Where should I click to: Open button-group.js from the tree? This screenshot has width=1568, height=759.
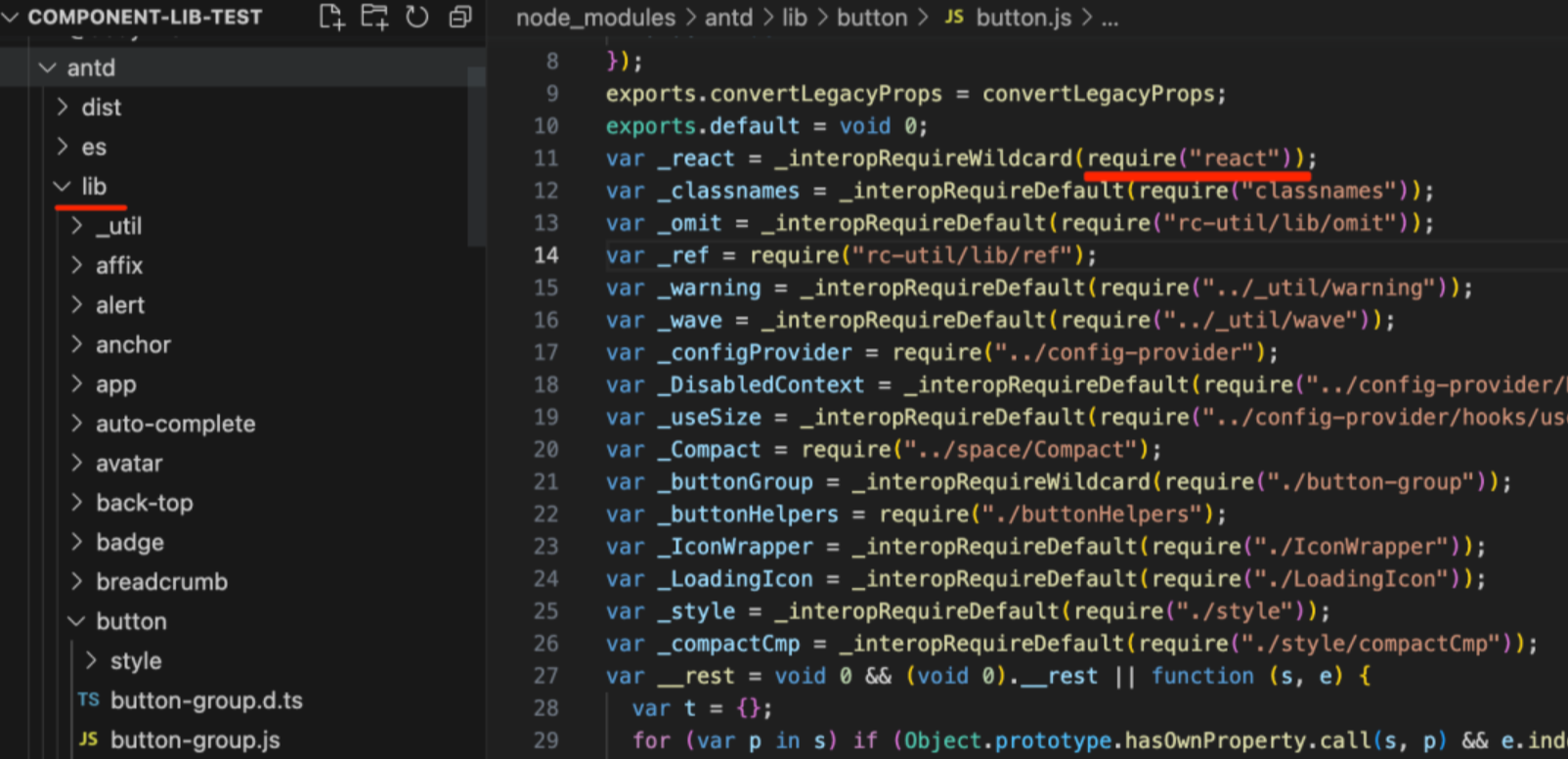click(196, 740)
